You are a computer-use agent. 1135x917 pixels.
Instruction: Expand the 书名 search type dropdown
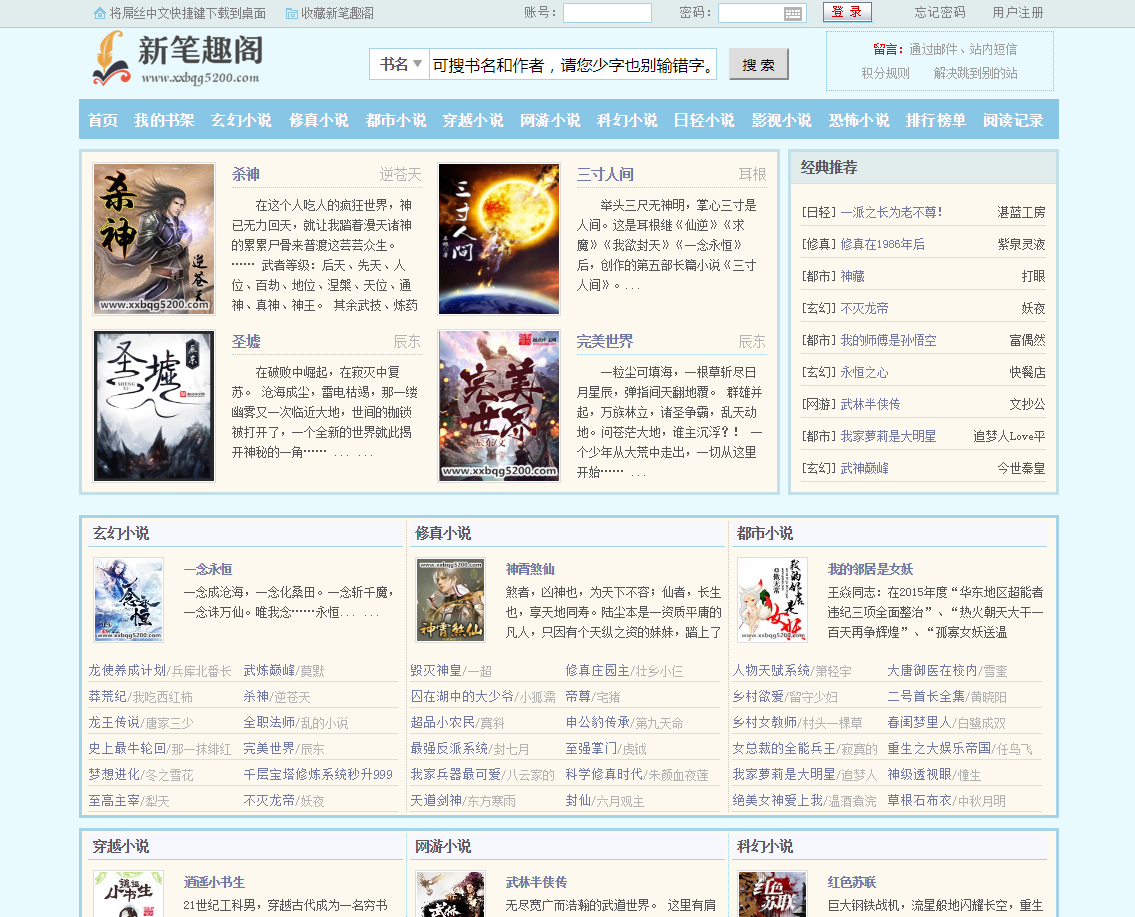coord(400,64)
